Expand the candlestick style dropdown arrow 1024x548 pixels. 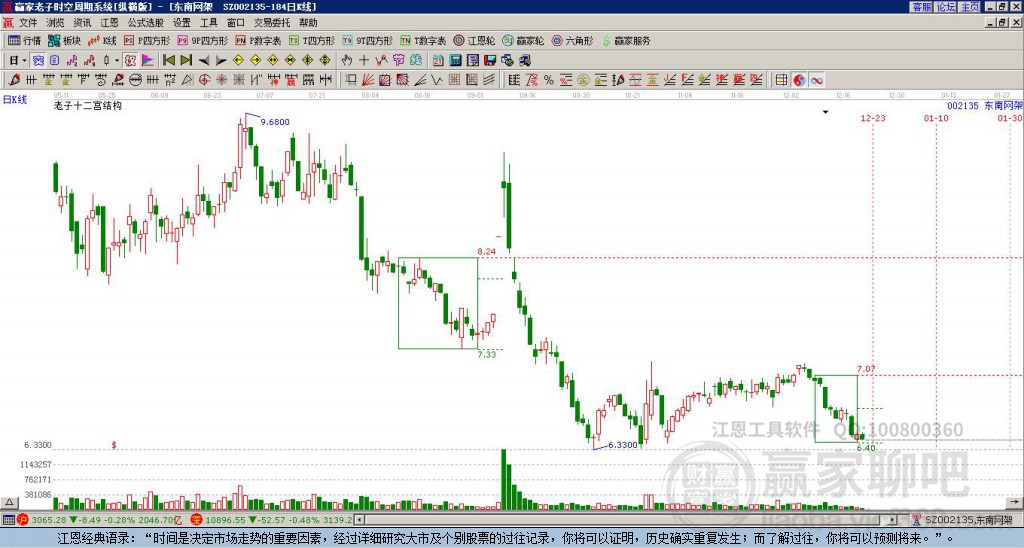coord(116,60)
